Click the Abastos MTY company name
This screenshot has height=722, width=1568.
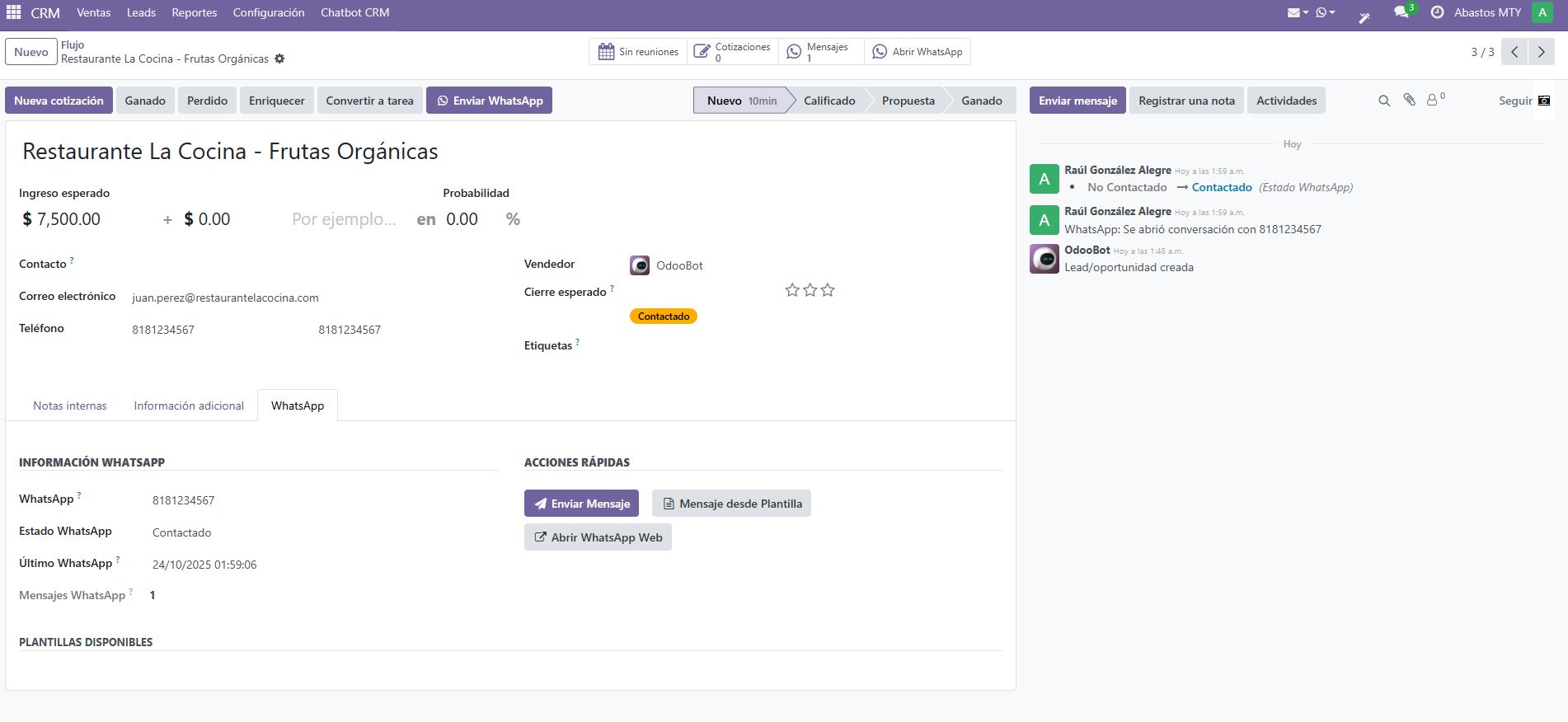point(1487,12)
